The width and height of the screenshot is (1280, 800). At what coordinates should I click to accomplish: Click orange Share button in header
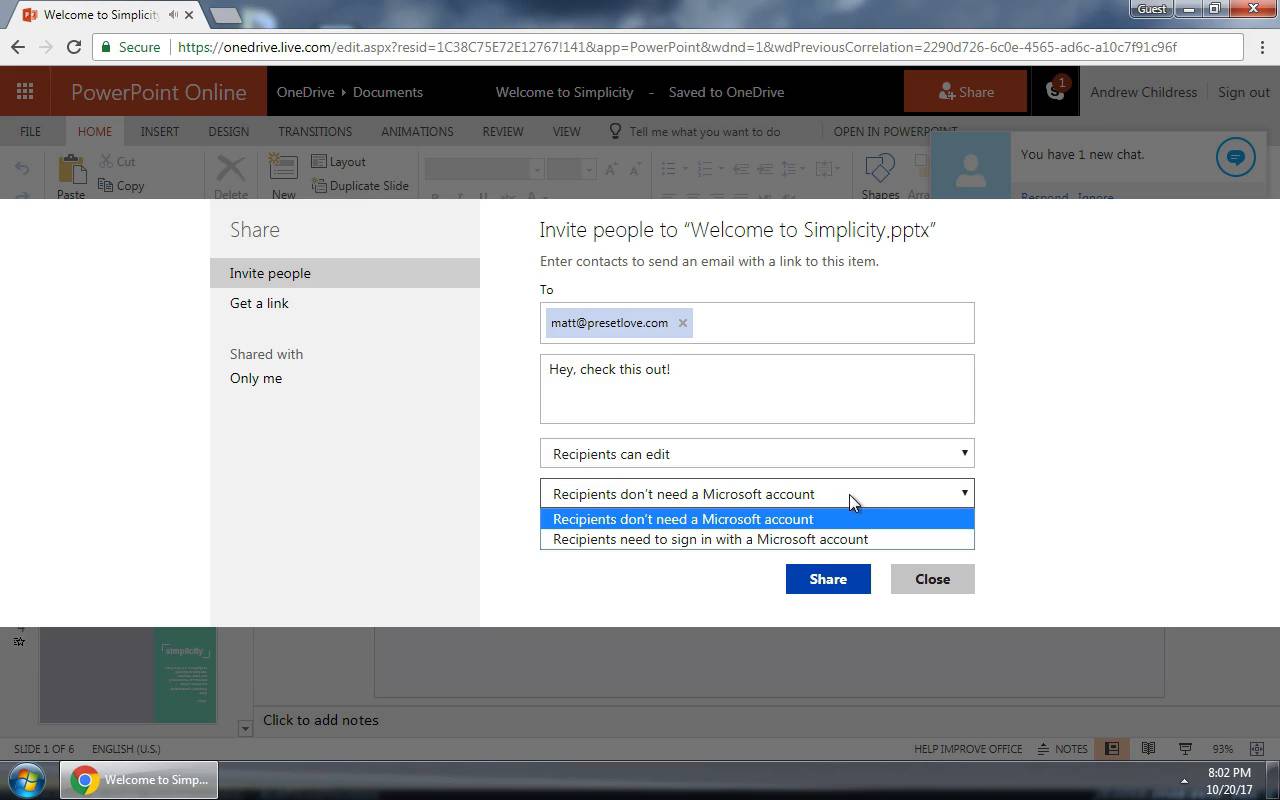click(x=965, y=92)
